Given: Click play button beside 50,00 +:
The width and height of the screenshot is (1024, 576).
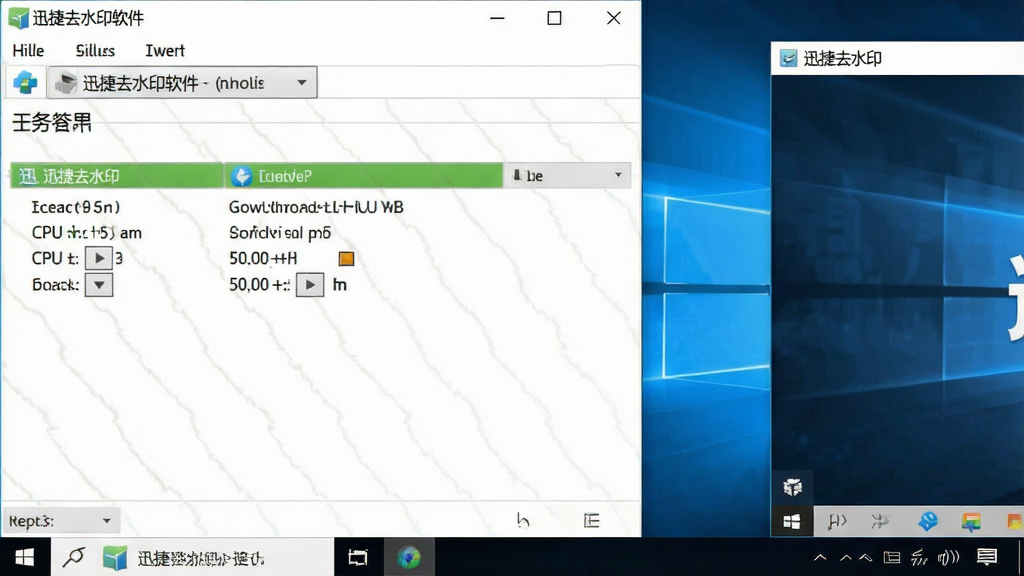Looking at the screenshot, I should click(x=310, y=285).
